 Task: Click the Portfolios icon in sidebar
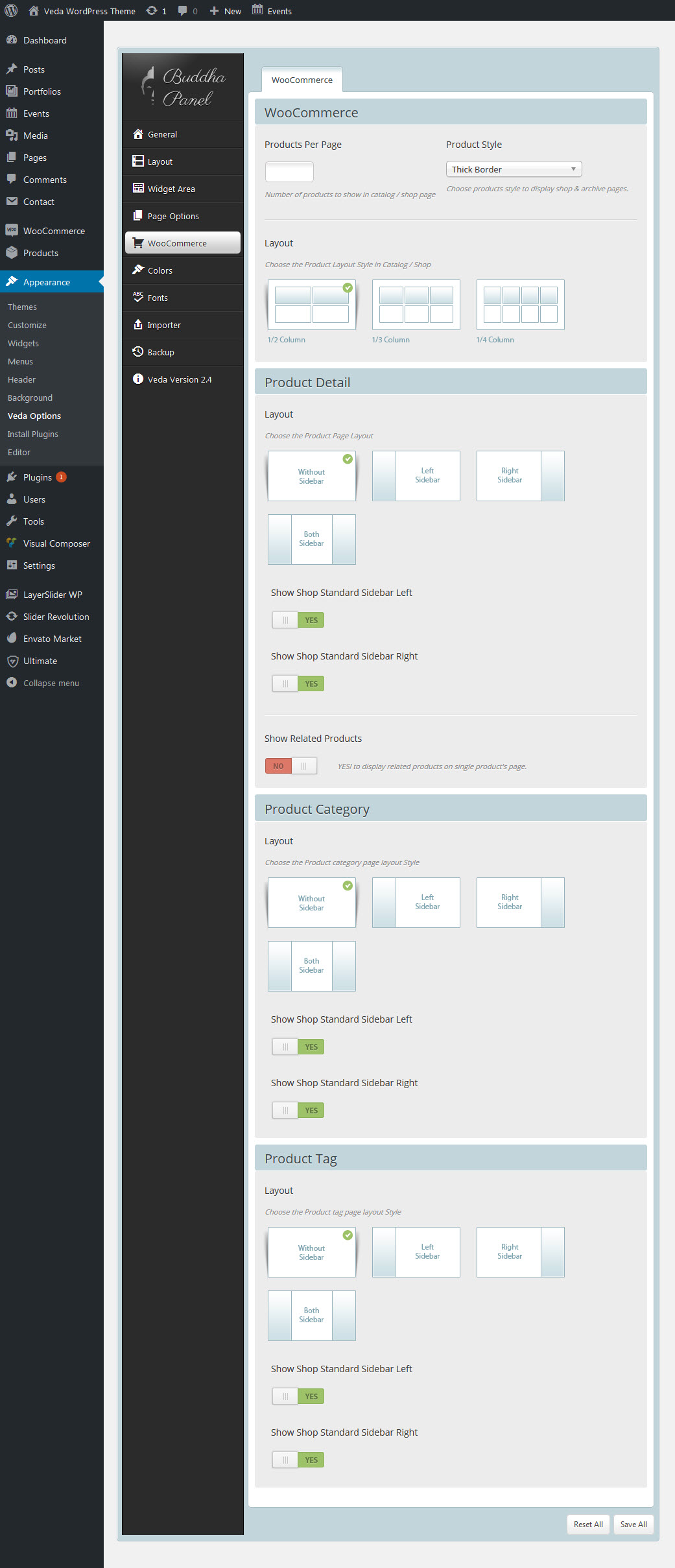pos(12,91)
